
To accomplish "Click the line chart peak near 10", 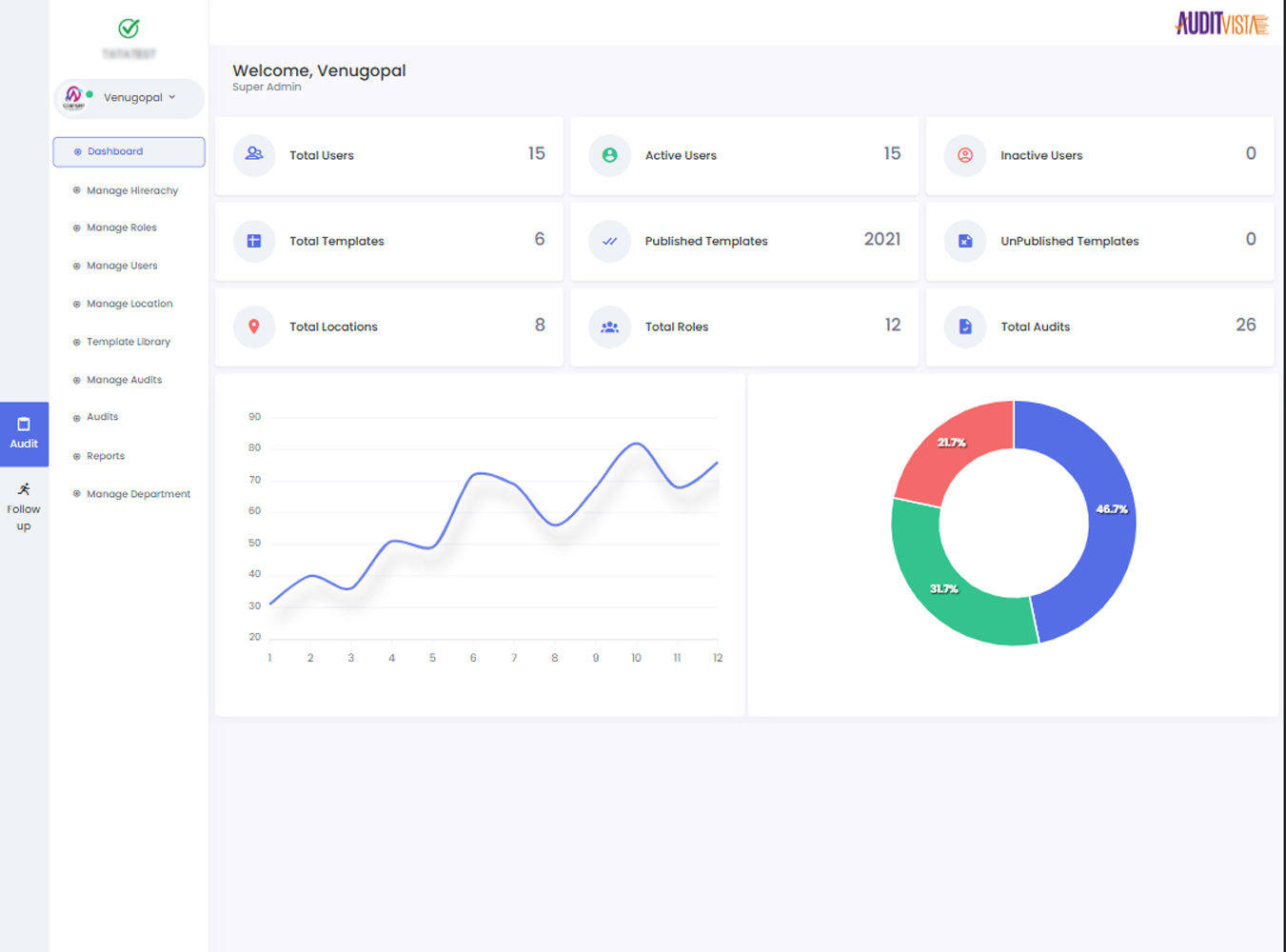I will click(636, 444).
